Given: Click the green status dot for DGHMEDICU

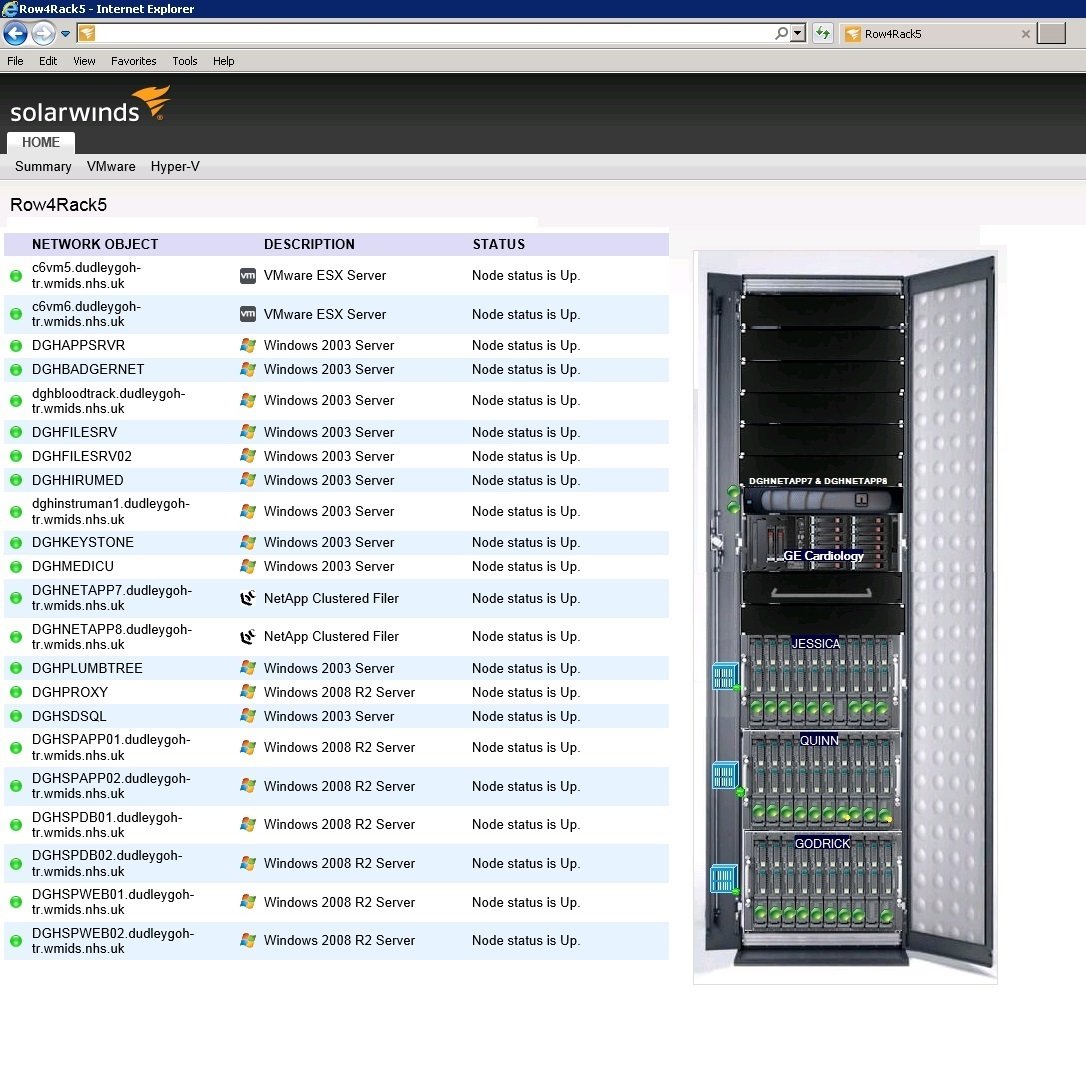Looking at the screenshot, I should [15, 567].
